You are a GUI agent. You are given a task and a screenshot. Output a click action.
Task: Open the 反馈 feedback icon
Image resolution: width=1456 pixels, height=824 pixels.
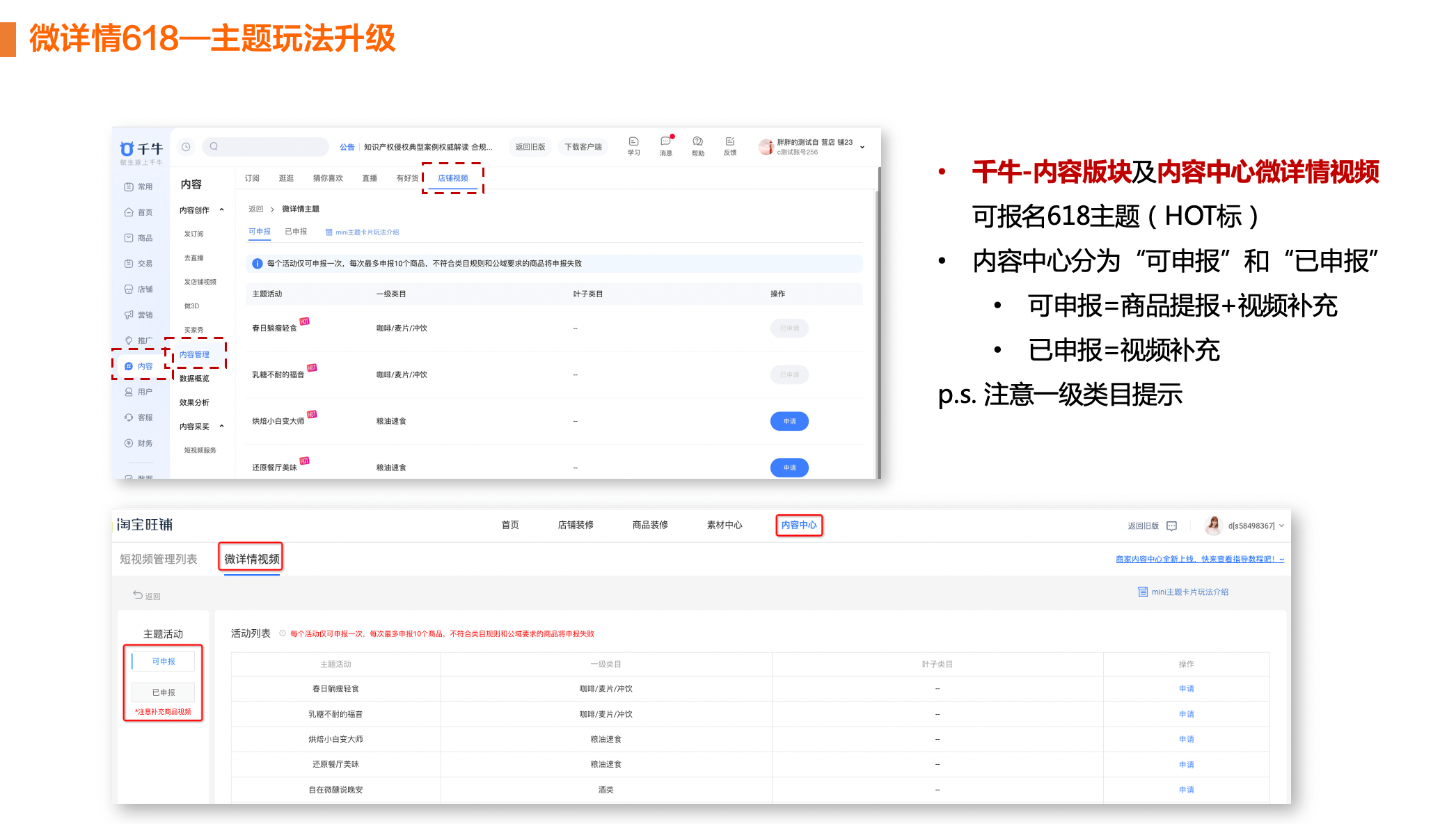point(729,142)
